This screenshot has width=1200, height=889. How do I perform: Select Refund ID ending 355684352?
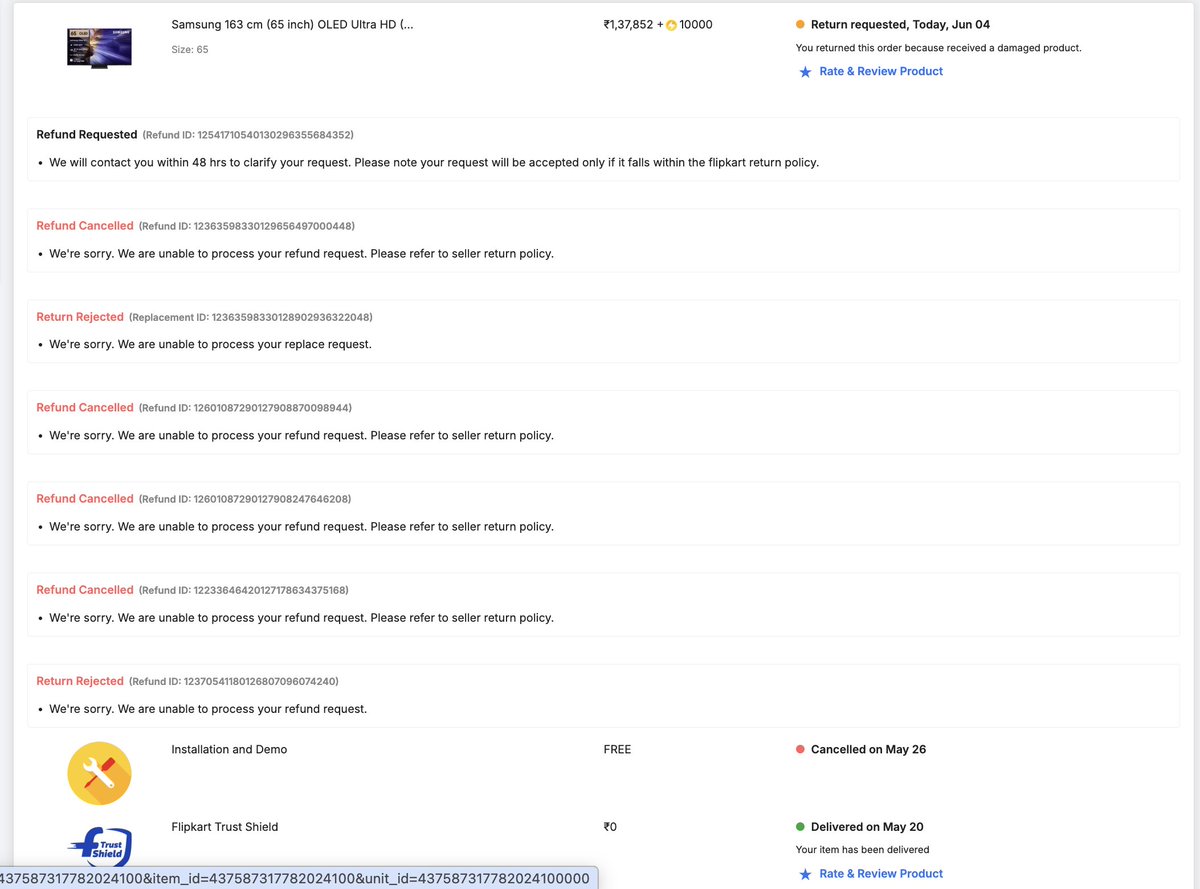(248, 135)
